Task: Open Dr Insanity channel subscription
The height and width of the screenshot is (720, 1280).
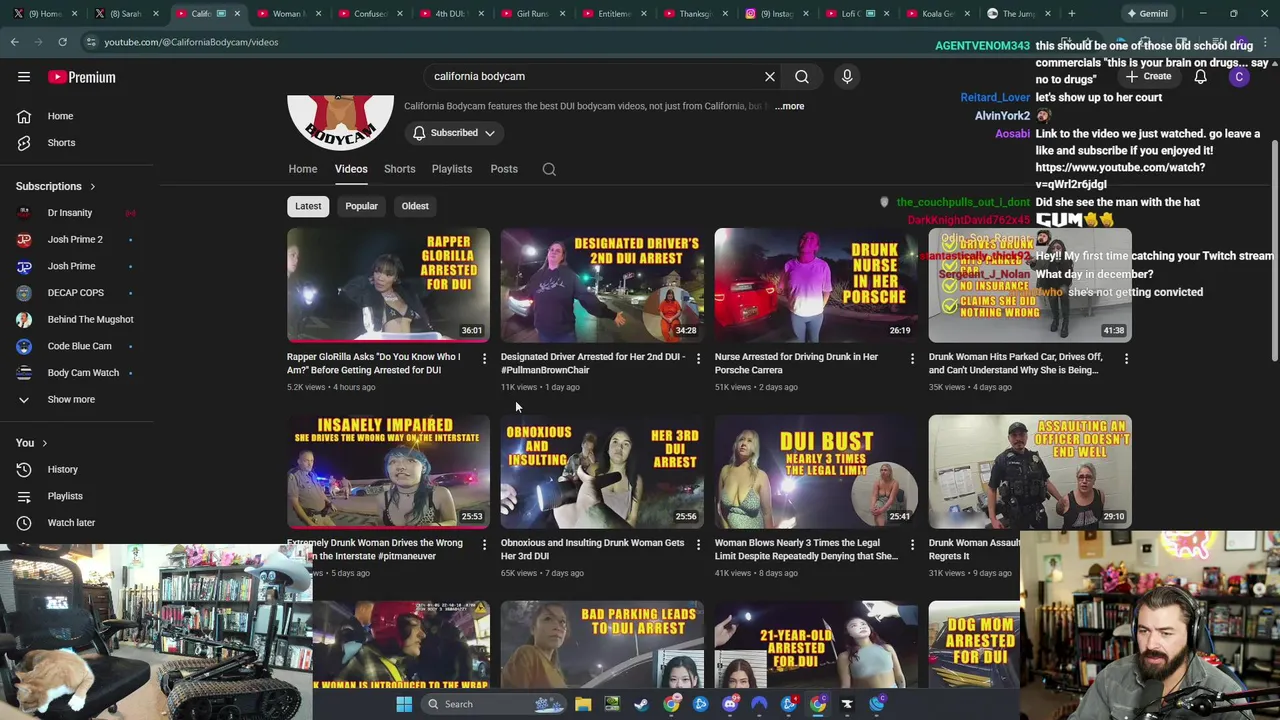Action: point(70,213)
